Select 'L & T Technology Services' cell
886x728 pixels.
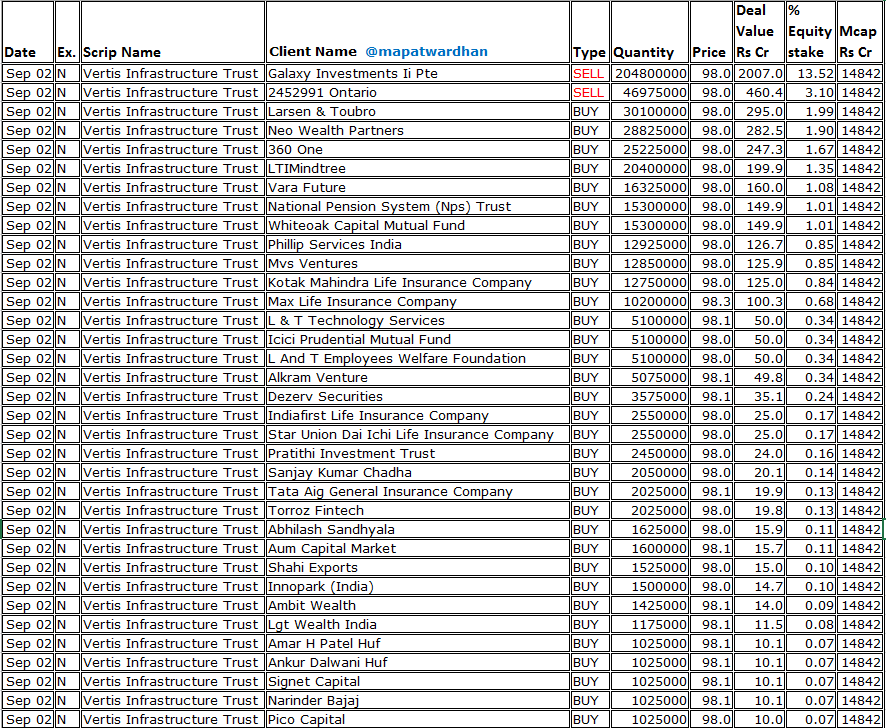pos(418,320)
